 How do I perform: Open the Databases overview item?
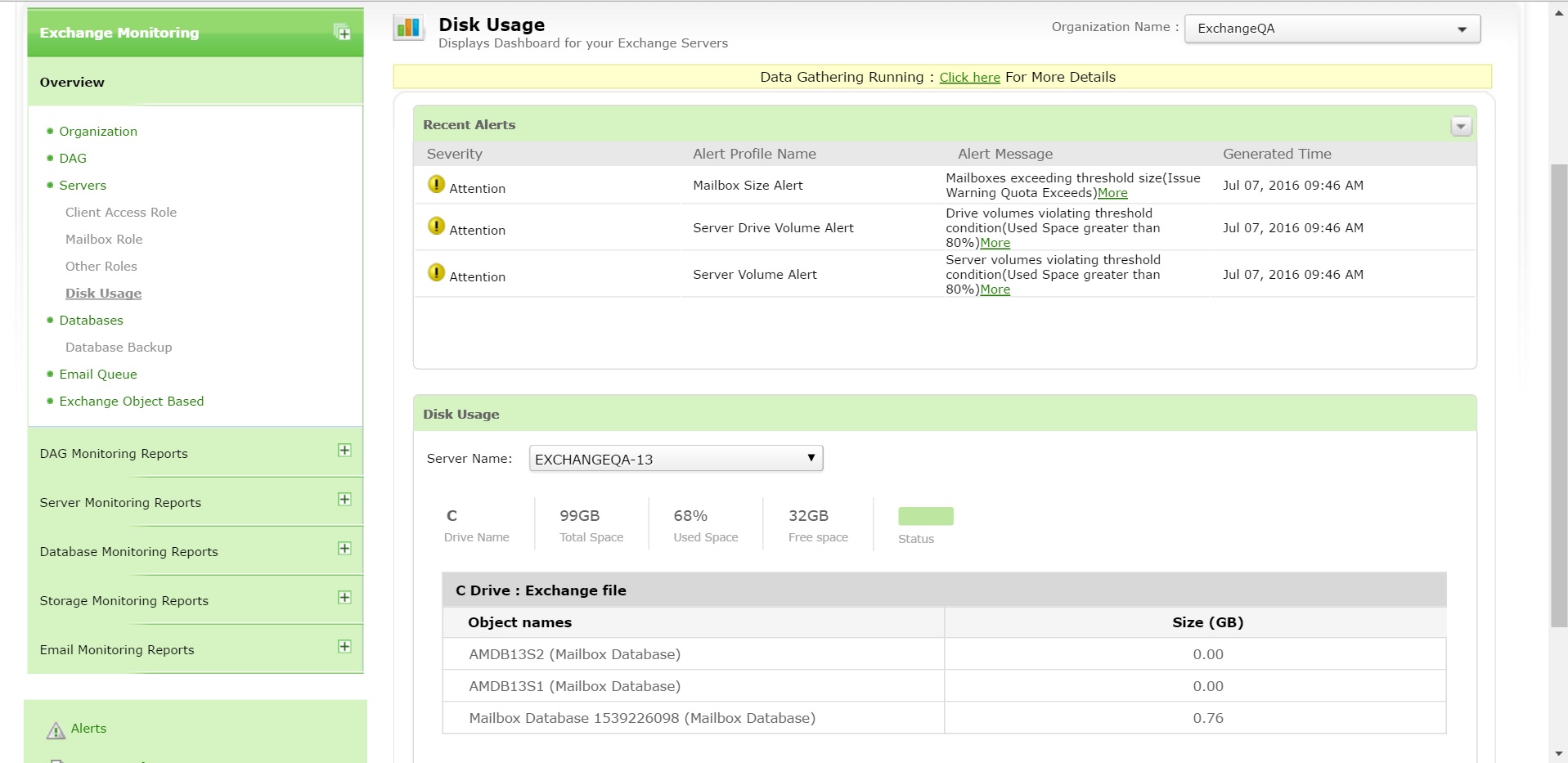[x=91, y=321]
